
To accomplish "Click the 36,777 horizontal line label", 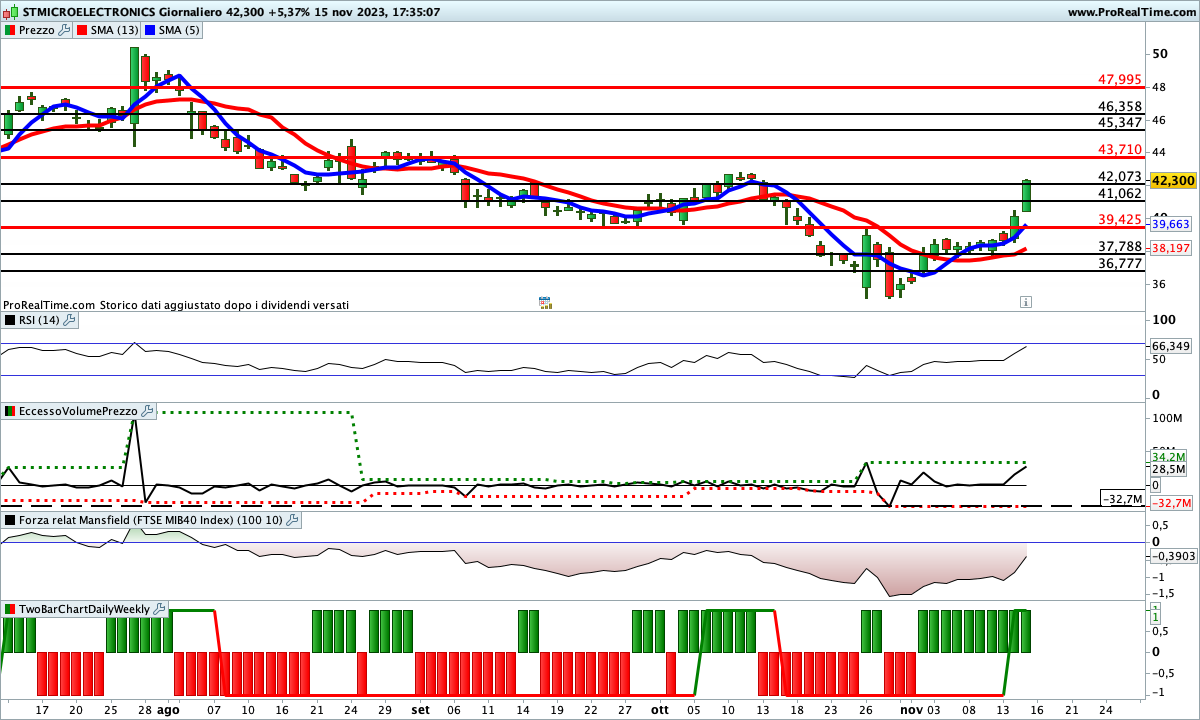I will pyautogui.click(x=1119, y=263).
